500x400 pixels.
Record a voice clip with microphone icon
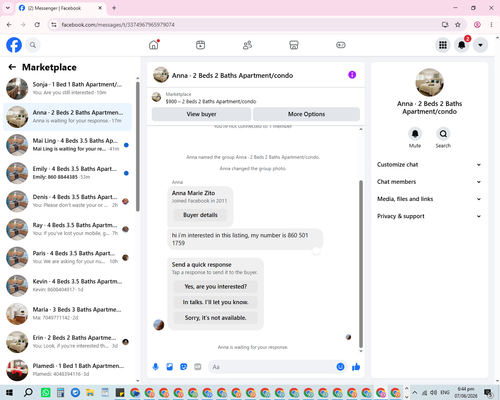(x=156, y=367)
